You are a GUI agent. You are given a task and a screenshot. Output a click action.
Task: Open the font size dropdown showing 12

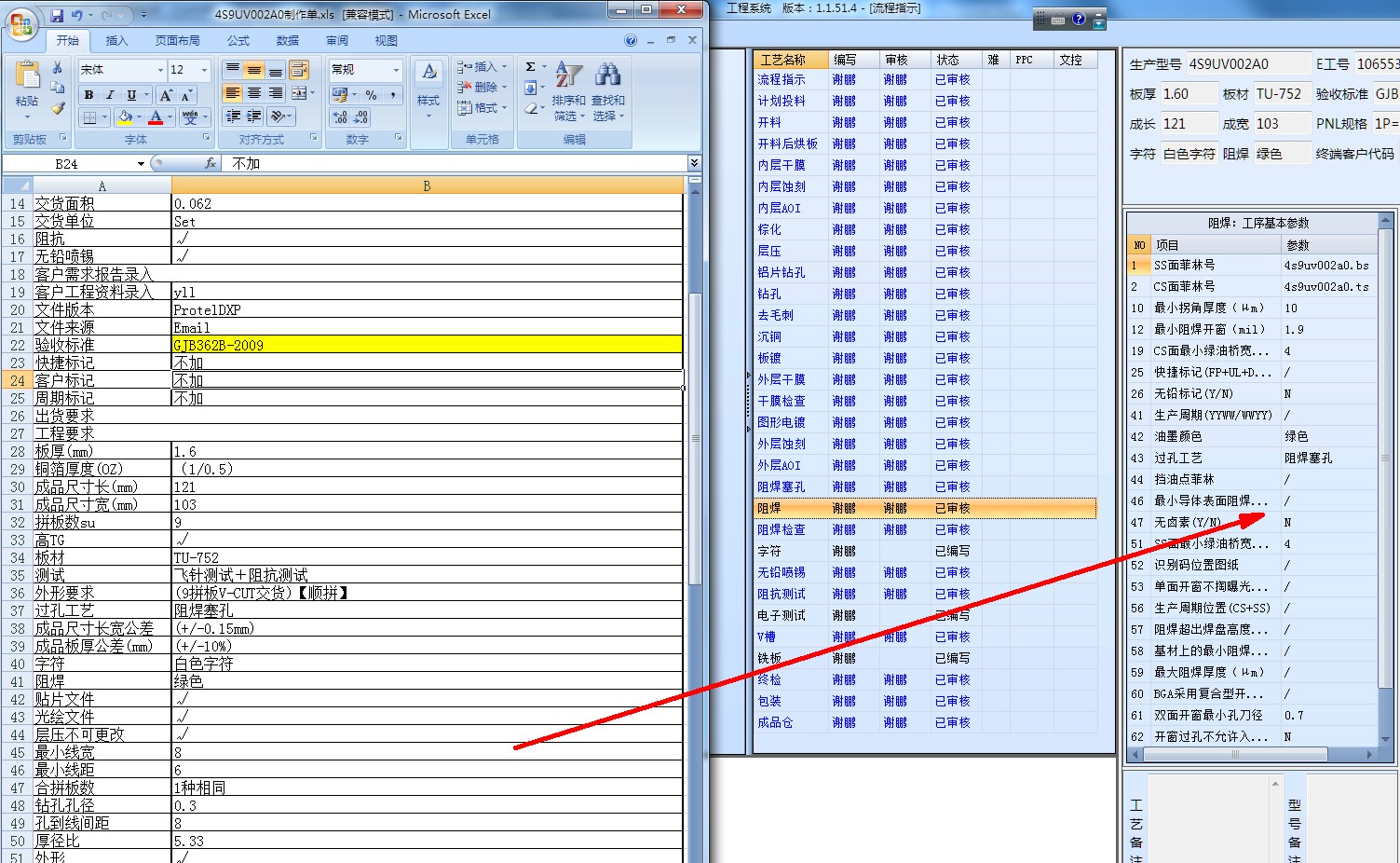[x=205, y=70]
